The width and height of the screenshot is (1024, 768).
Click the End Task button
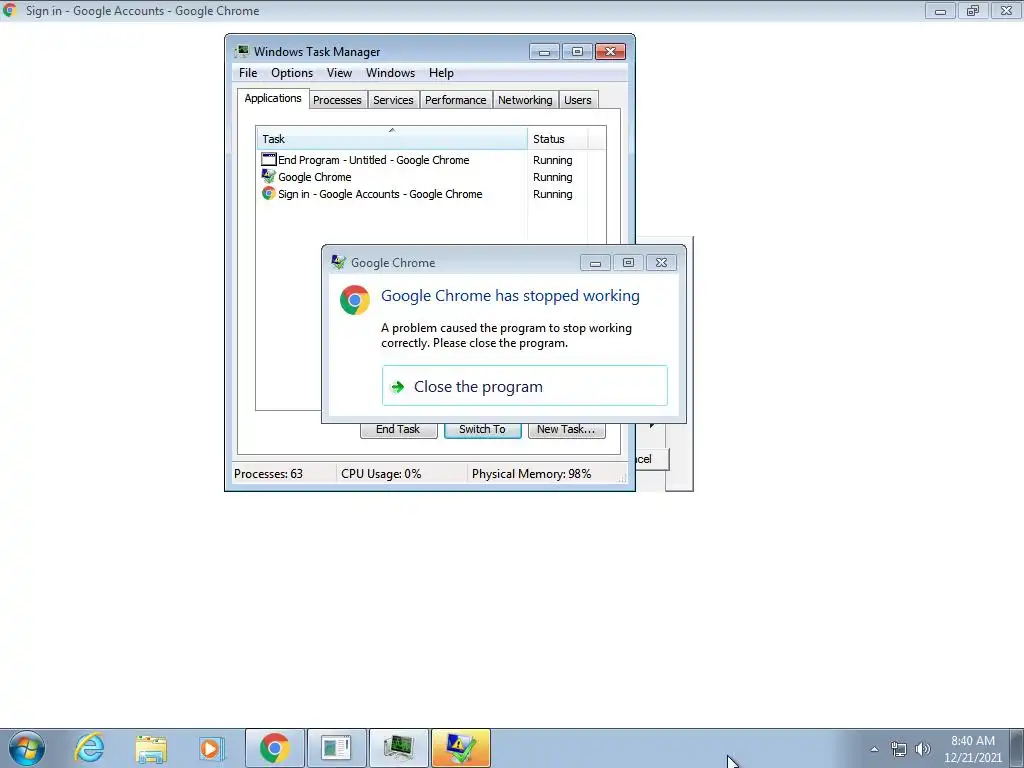[x=398, y=430]
